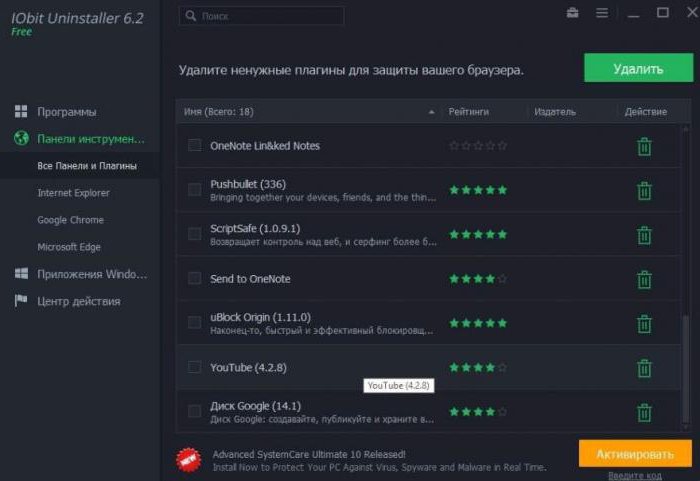
Task: Click the red NEW badge icon
Action: coord(188,460)
